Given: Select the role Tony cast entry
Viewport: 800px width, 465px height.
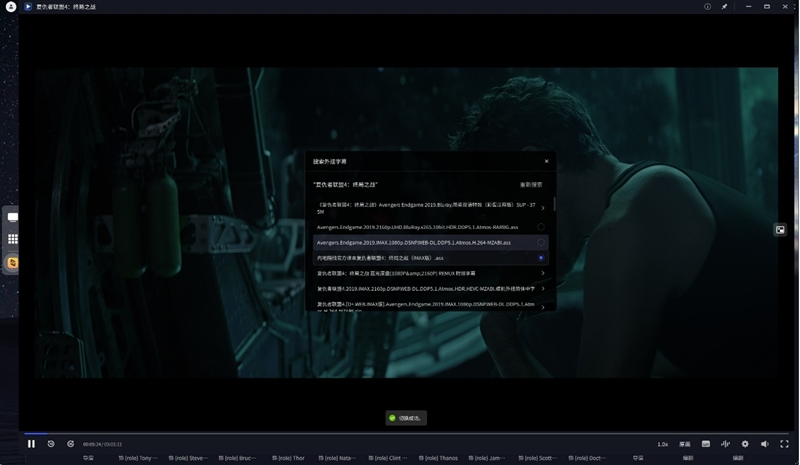Looking at the screenshot, I should click(x=138, y=458).
